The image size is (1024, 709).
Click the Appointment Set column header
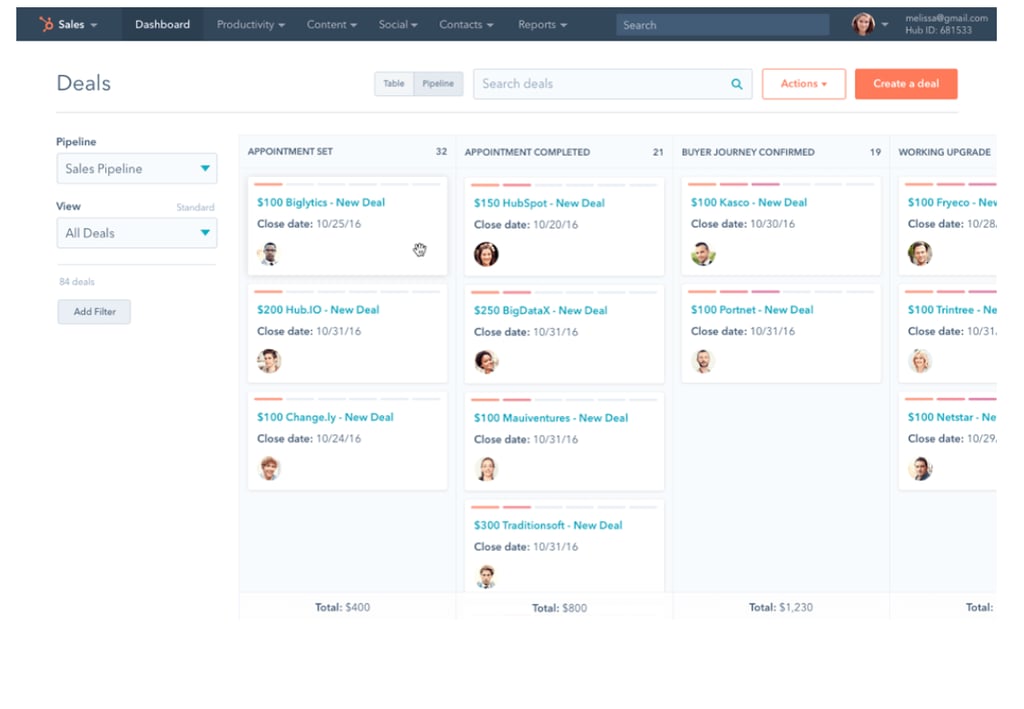[290, 151]
